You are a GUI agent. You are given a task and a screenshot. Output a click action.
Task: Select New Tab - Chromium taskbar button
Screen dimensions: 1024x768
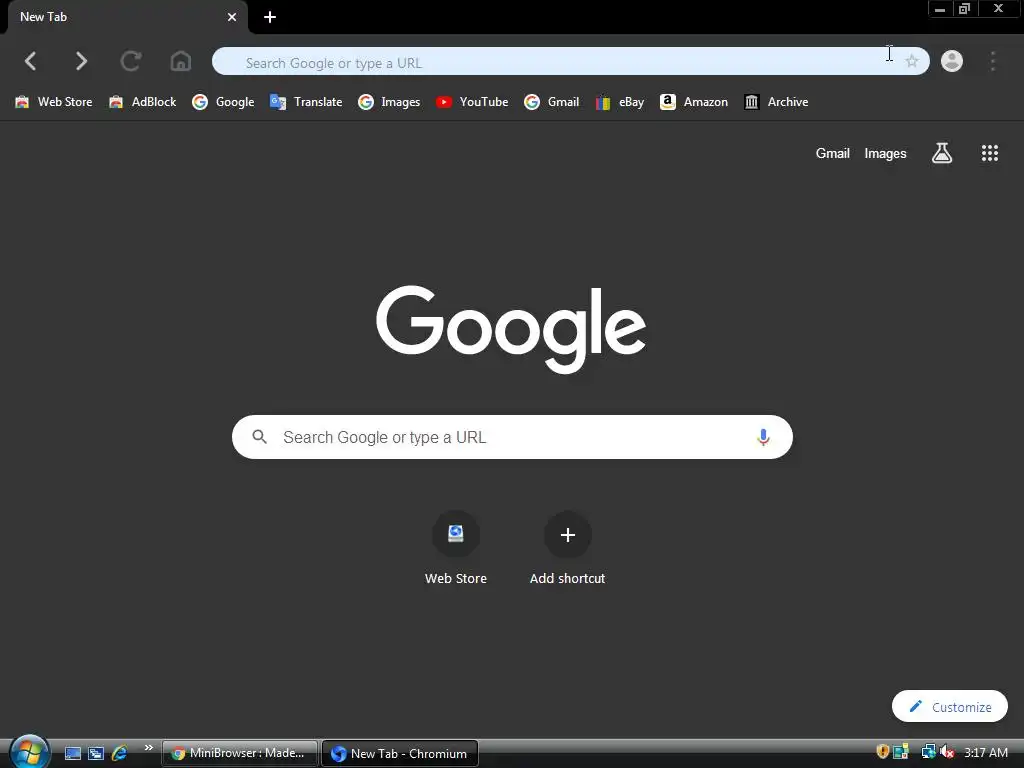pos(400,754)
